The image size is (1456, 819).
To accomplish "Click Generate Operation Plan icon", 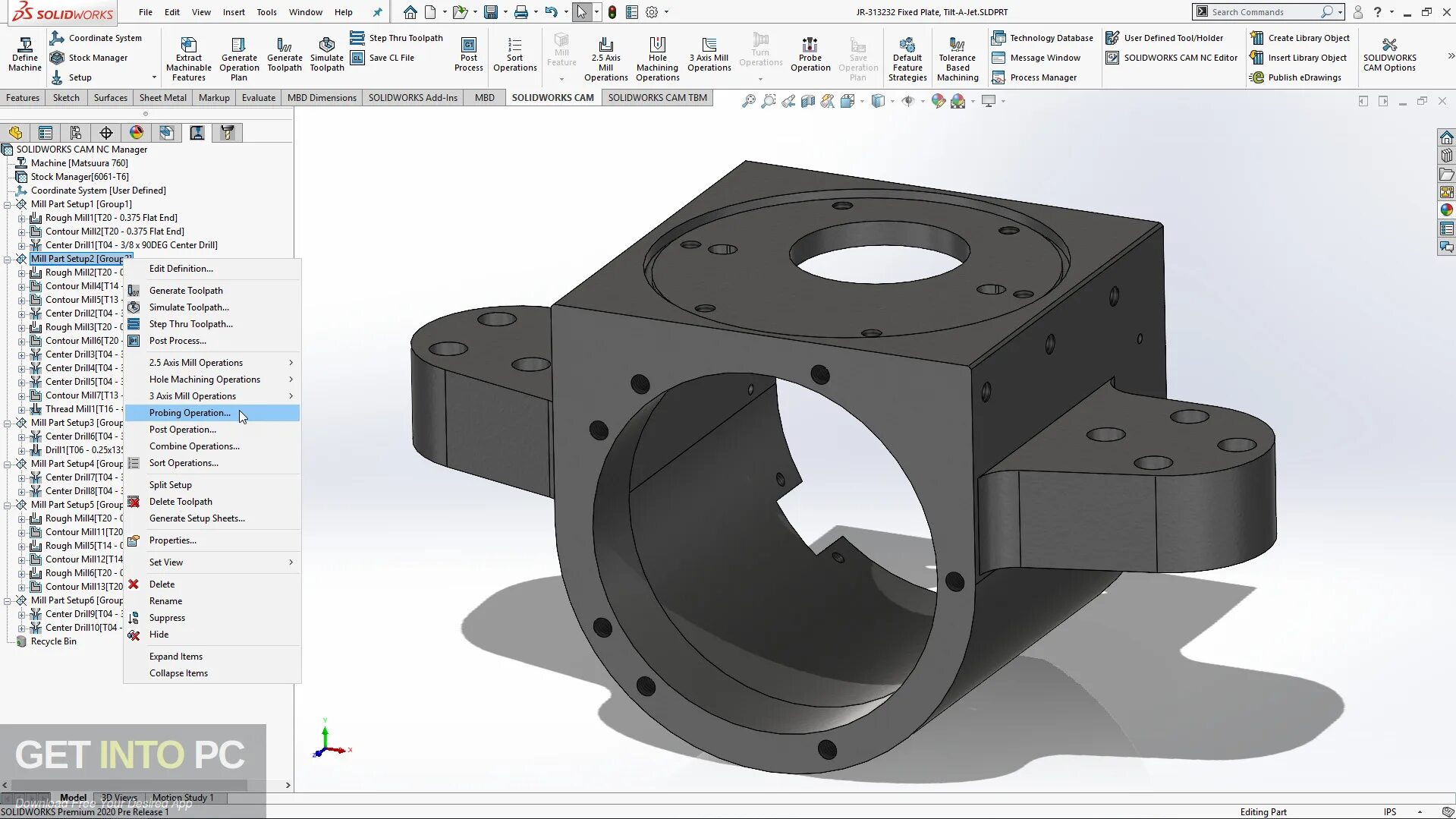I will [x=239, y=58].
